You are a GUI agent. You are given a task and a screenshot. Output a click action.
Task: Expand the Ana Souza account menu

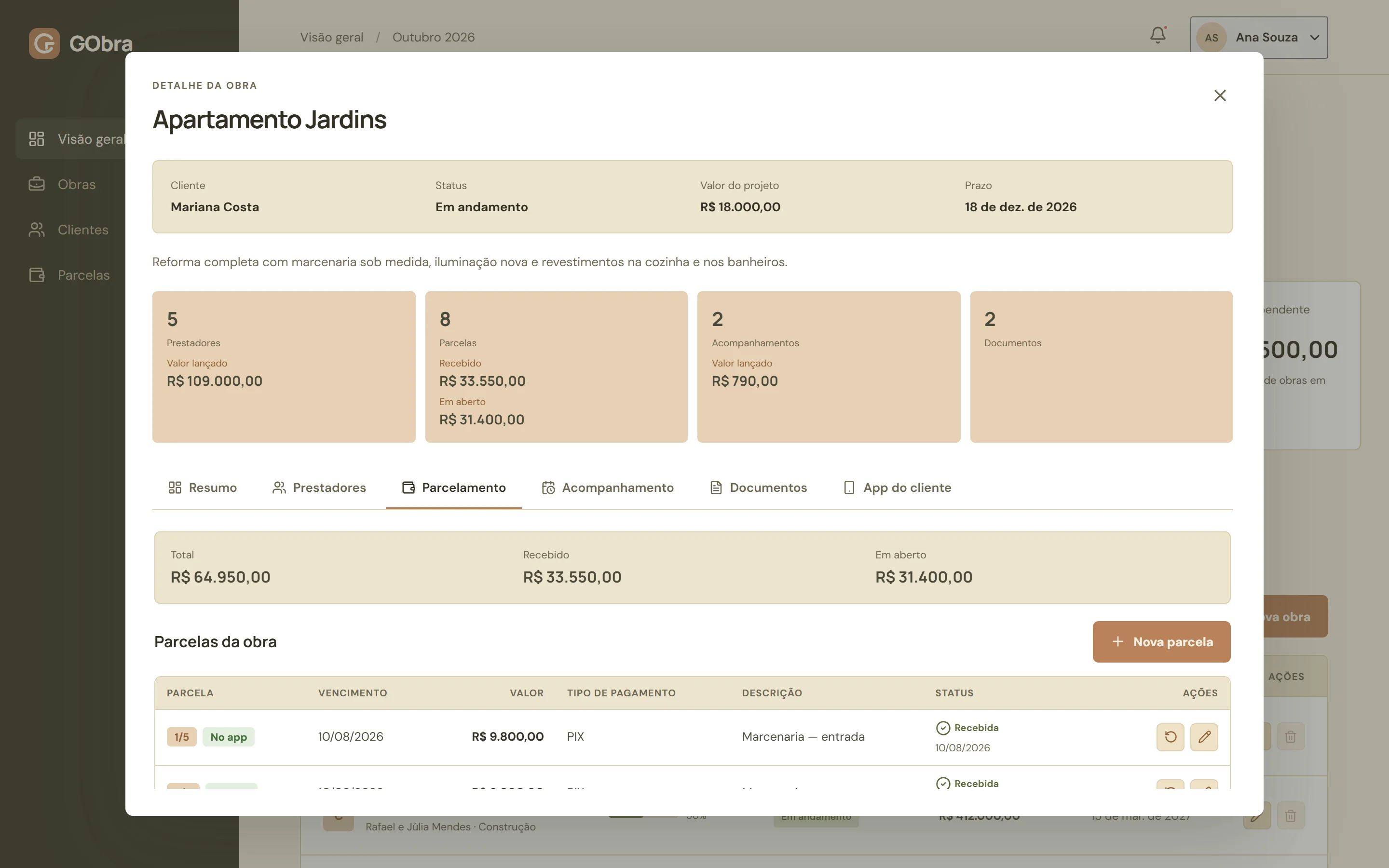tap(1259, 37)
